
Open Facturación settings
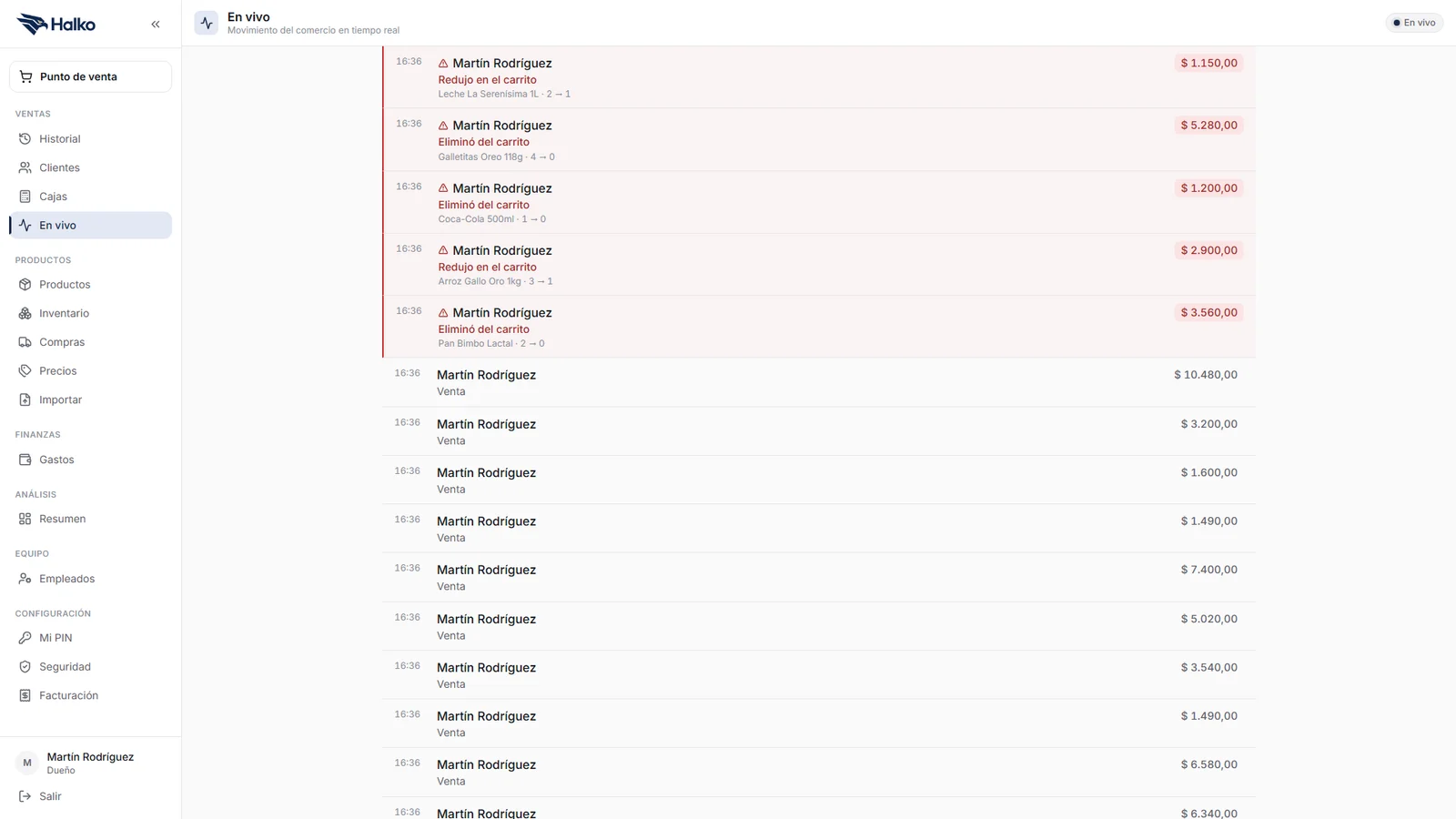(90, 695)
